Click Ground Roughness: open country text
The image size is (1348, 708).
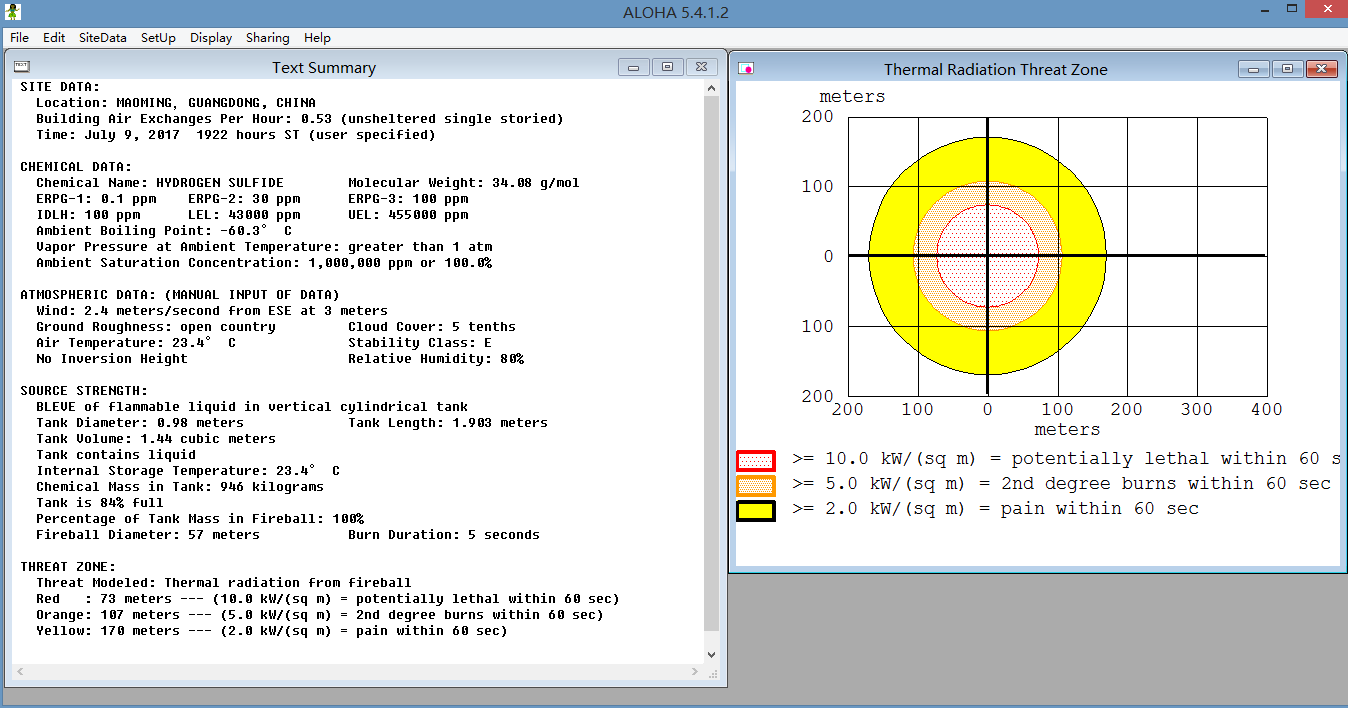tap(156, 327)
